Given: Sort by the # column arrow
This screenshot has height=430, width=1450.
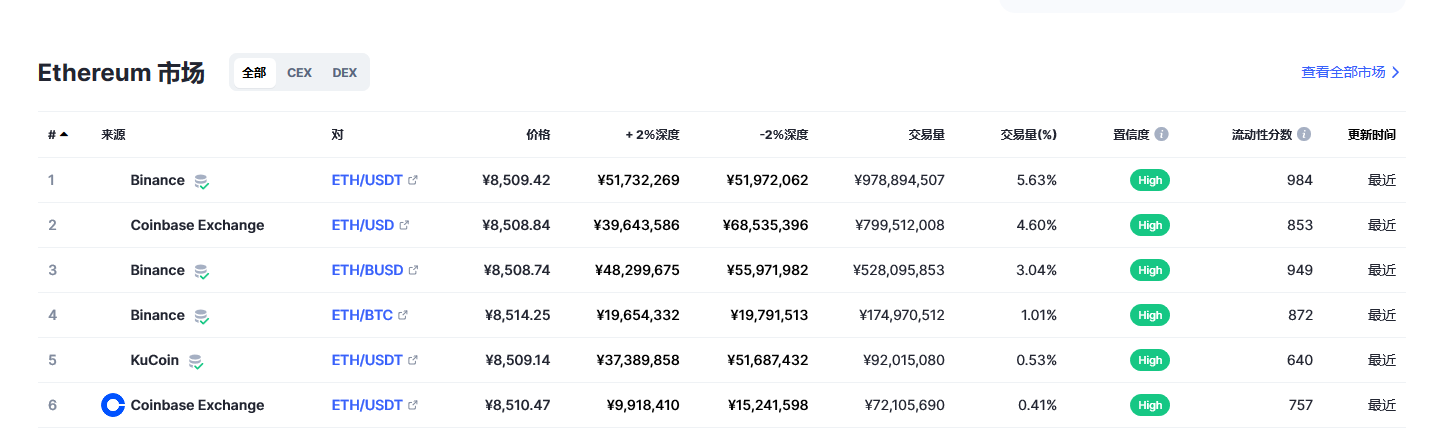Looking at the screenshot, I should coord(64,134).
